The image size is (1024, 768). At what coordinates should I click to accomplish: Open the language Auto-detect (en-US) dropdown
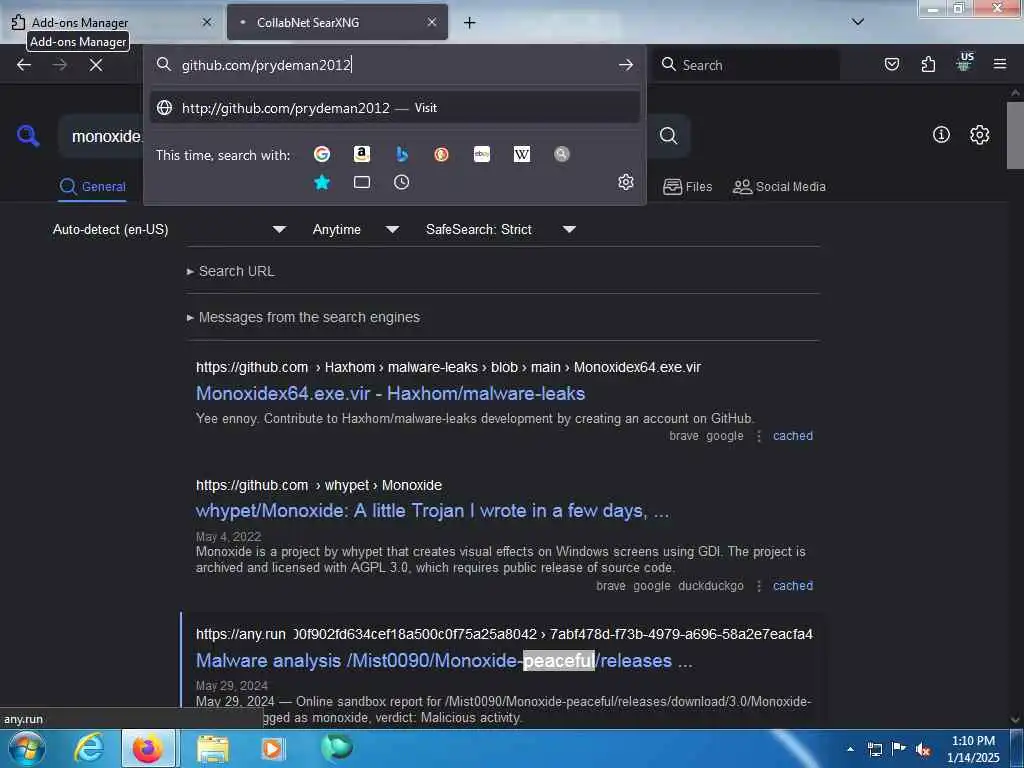click(x=169, y=229)
